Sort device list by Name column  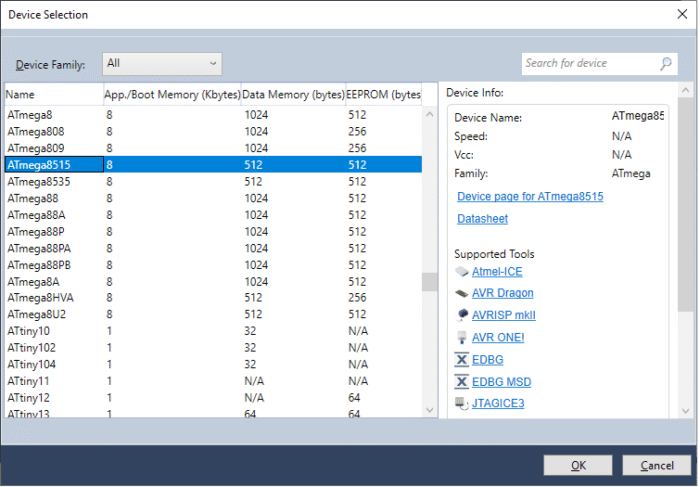[x=53, y=94]
